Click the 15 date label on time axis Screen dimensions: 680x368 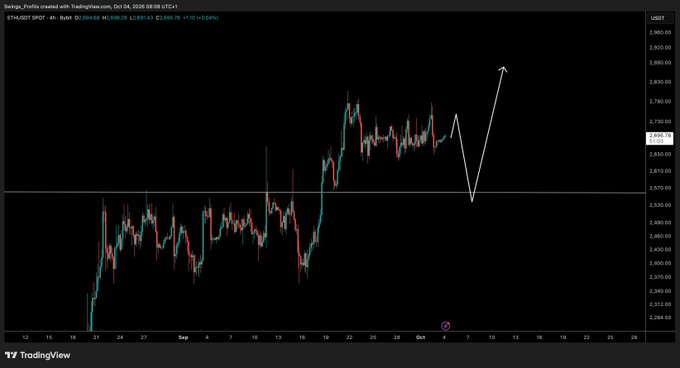pos(49,337)
